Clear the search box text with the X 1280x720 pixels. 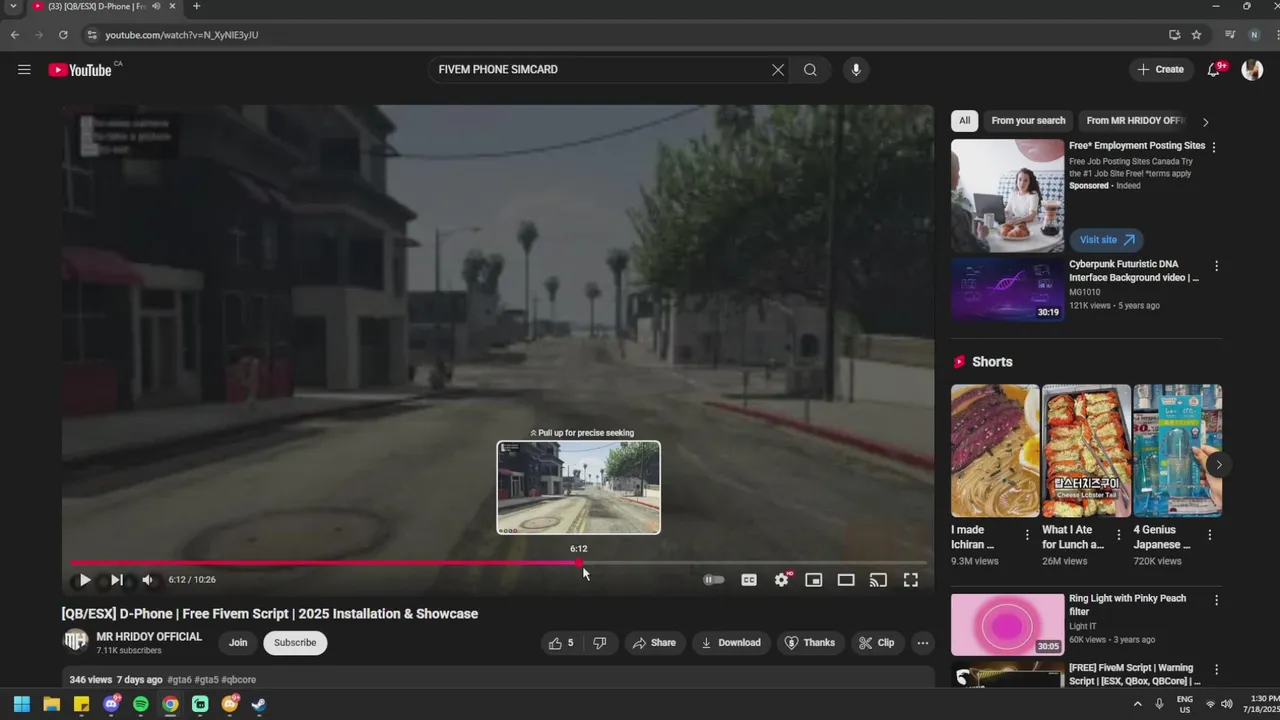(778, 70)
